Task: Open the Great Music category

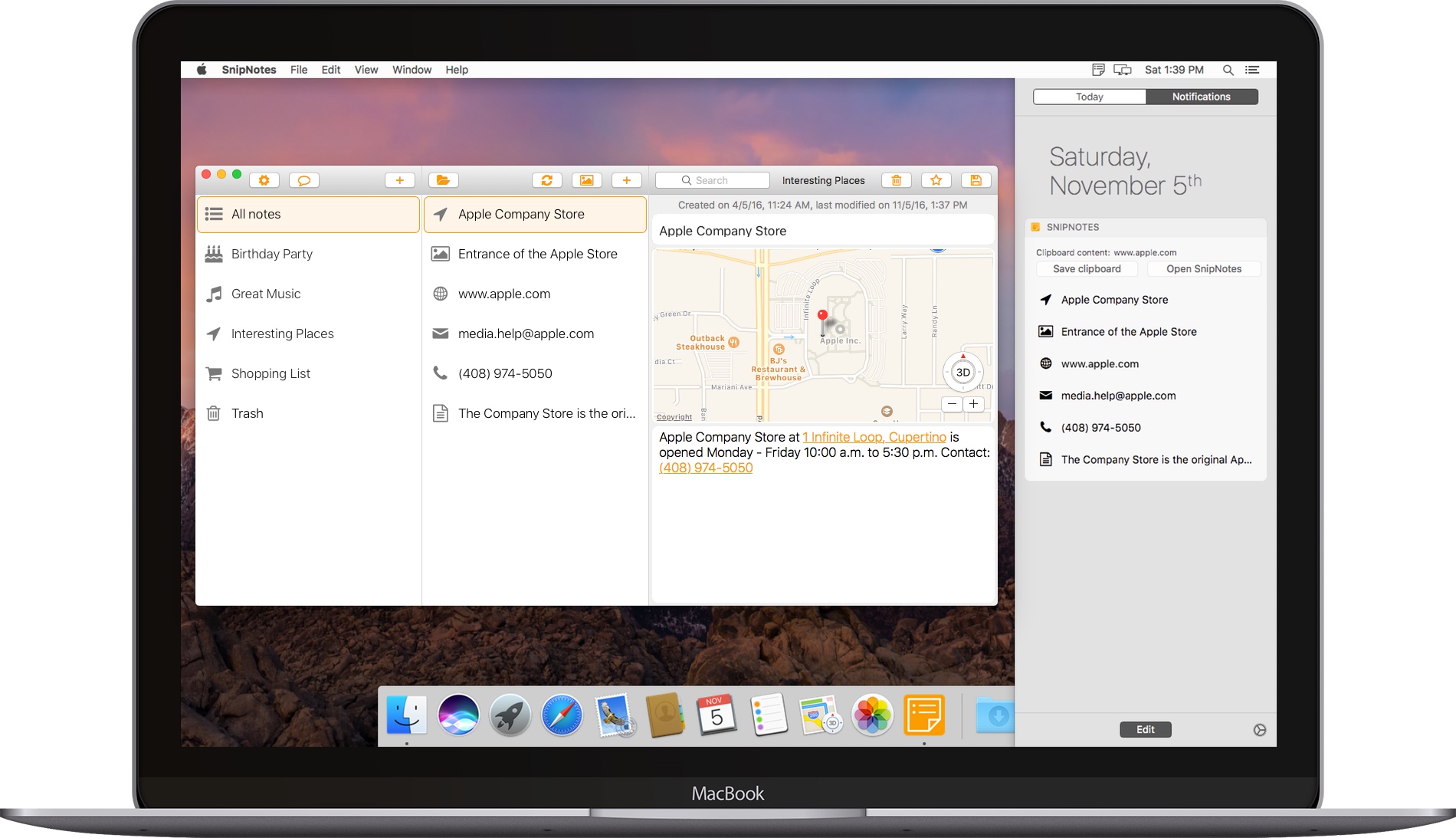Action: [309, 294]
